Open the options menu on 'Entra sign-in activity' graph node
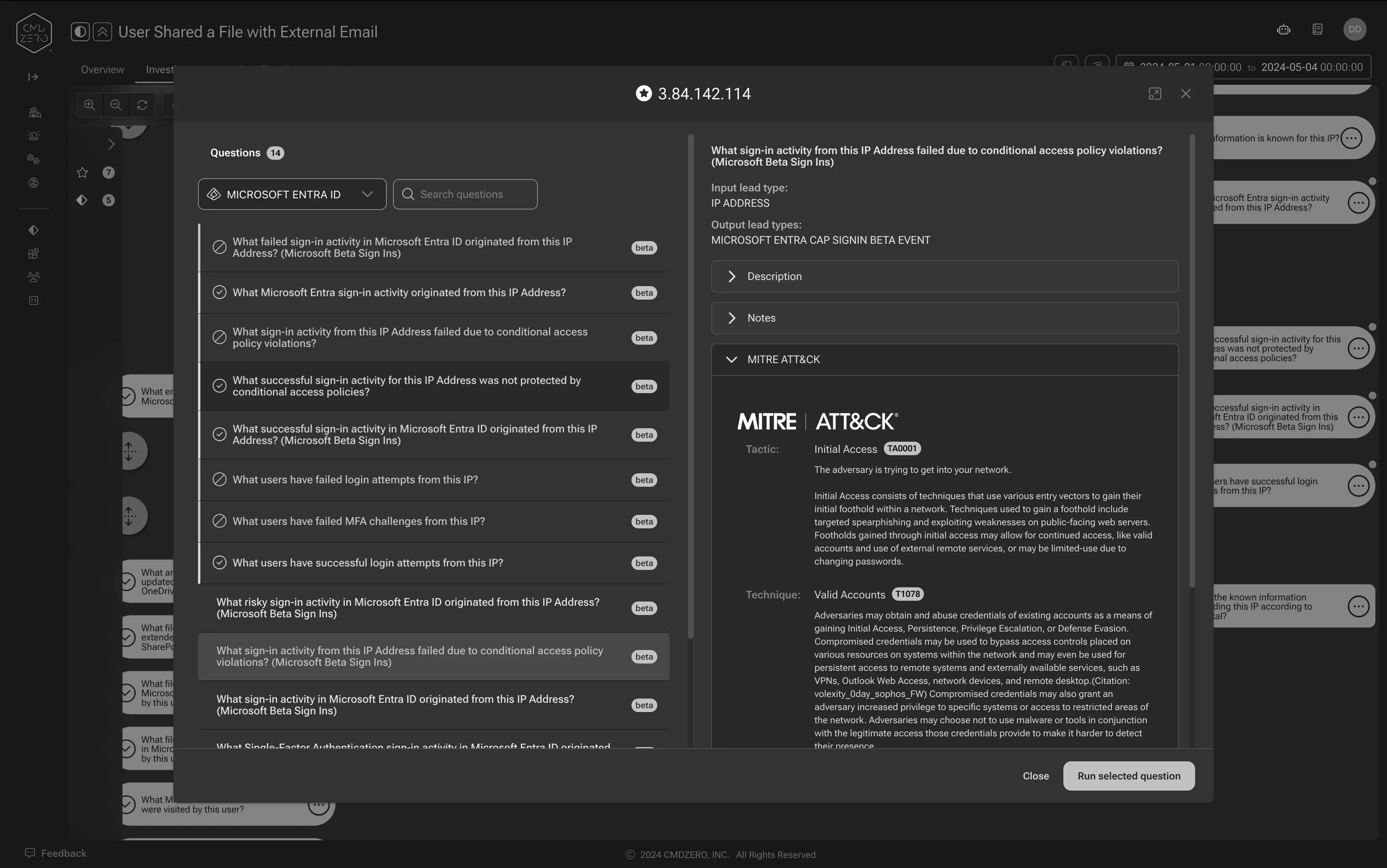1387x868 pixels. [1358, 203]
